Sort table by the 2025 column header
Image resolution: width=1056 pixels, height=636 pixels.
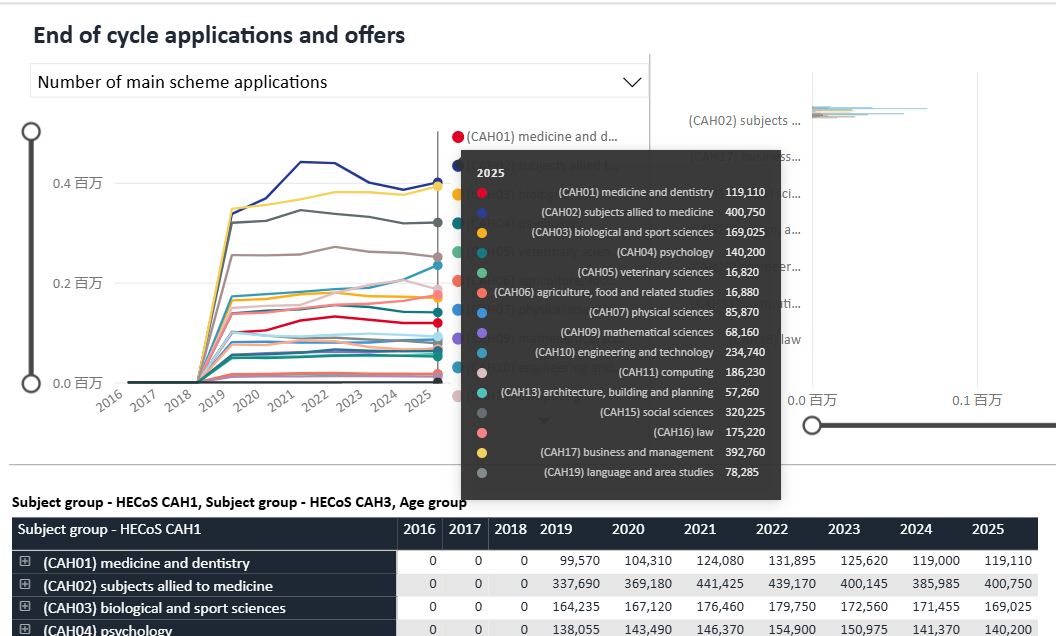pyautogui.click(x=987, y=529)
